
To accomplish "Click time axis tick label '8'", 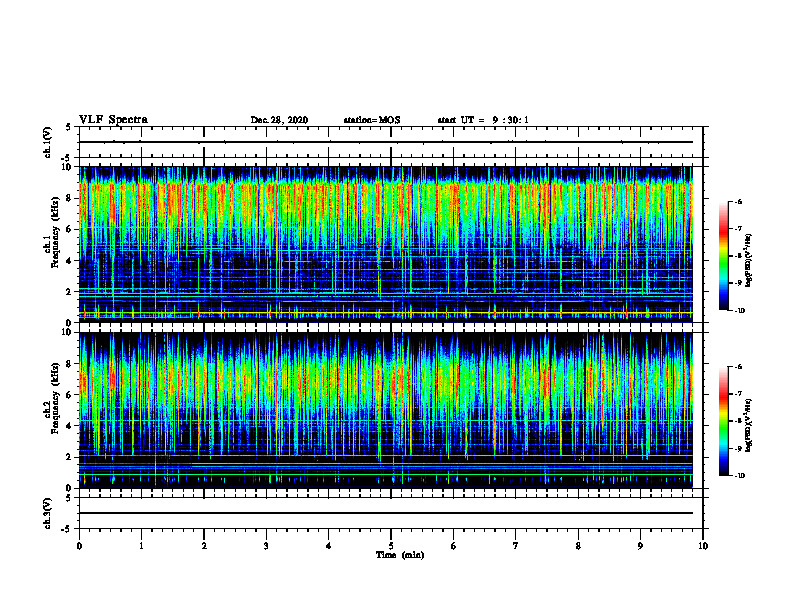I will (x=578, y=546).
